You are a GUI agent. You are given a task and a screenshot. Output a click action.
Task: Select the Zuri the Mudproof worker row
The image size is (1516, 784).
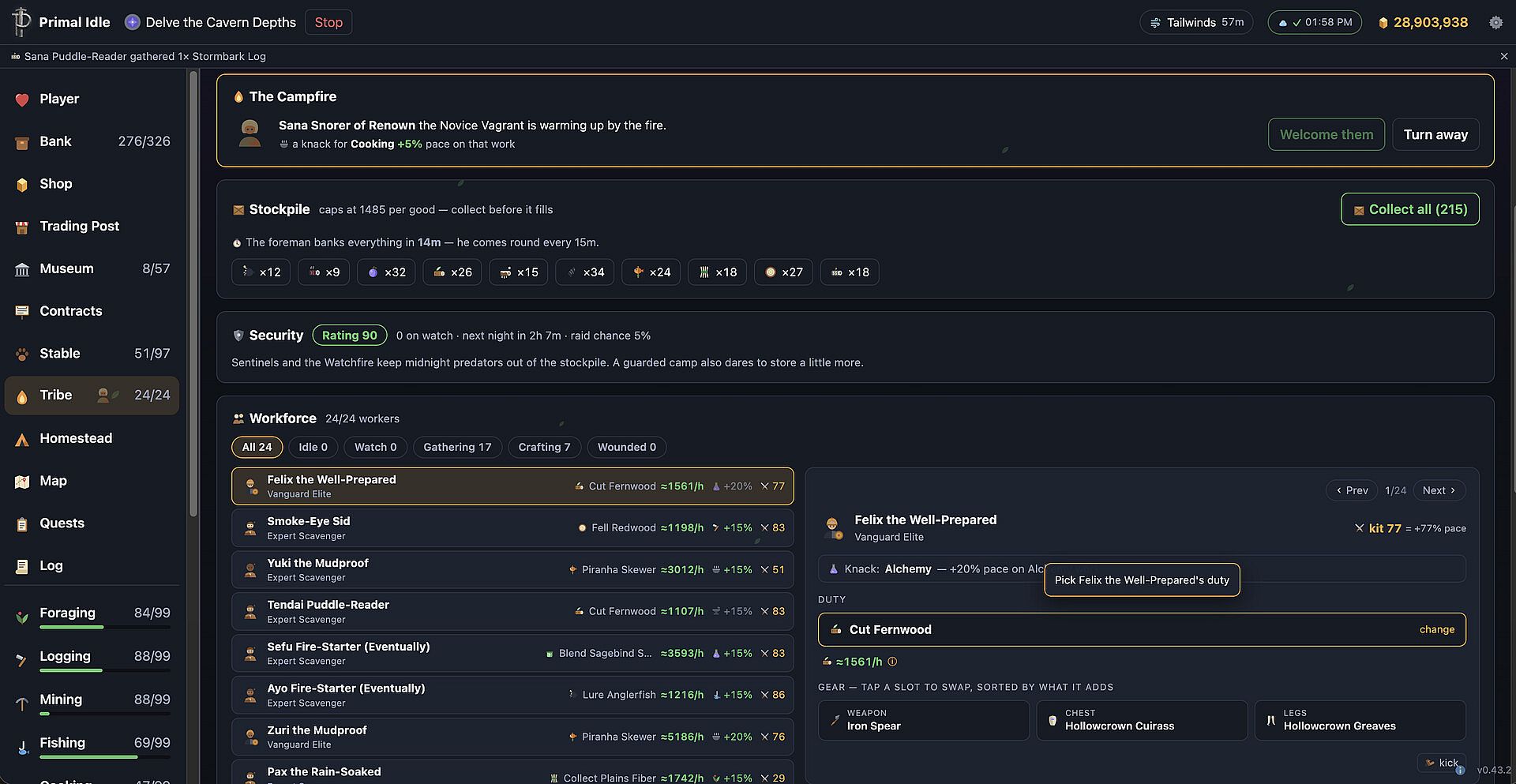point(512,737)
